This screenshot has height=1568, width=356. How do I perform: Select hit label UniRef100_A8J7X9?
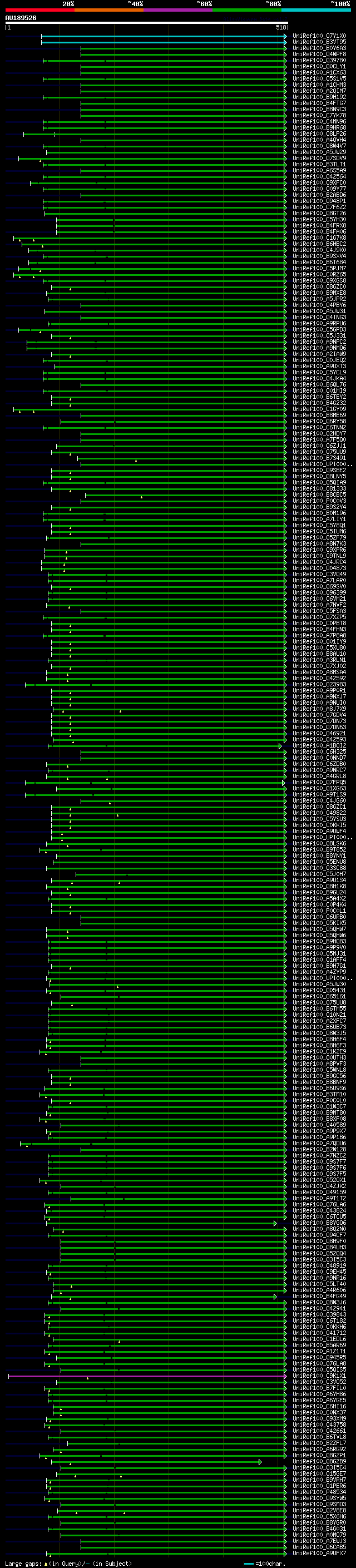pyautogui.click(x=319, y=709)
